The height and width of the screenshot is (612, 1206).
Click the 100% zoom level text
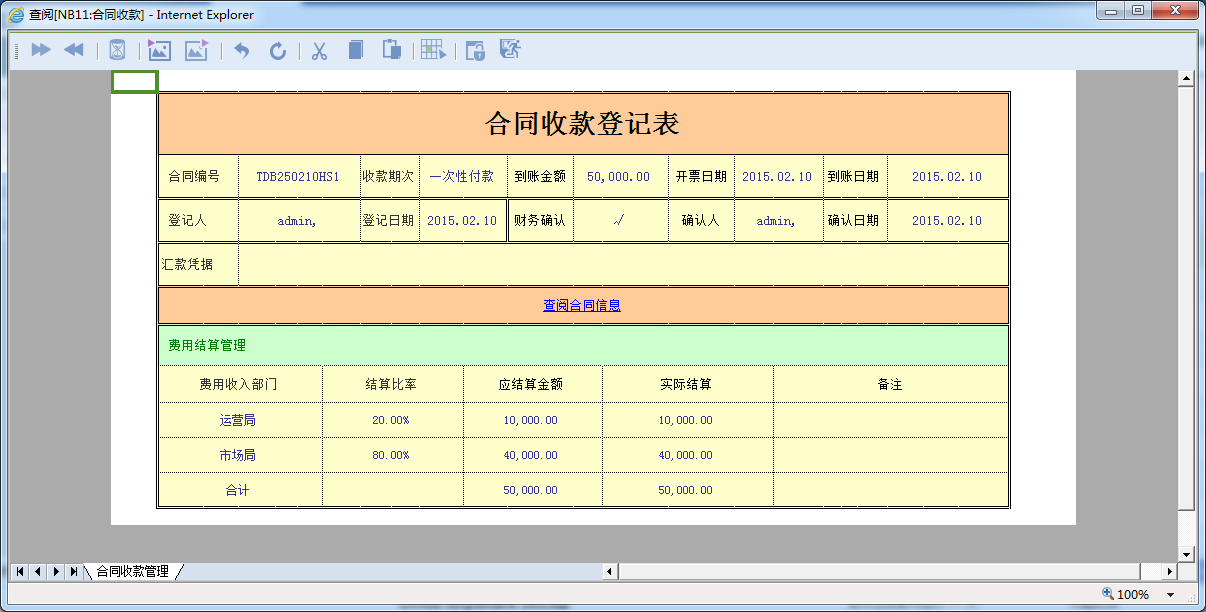pyautogui.click(x=1133, y=595)
